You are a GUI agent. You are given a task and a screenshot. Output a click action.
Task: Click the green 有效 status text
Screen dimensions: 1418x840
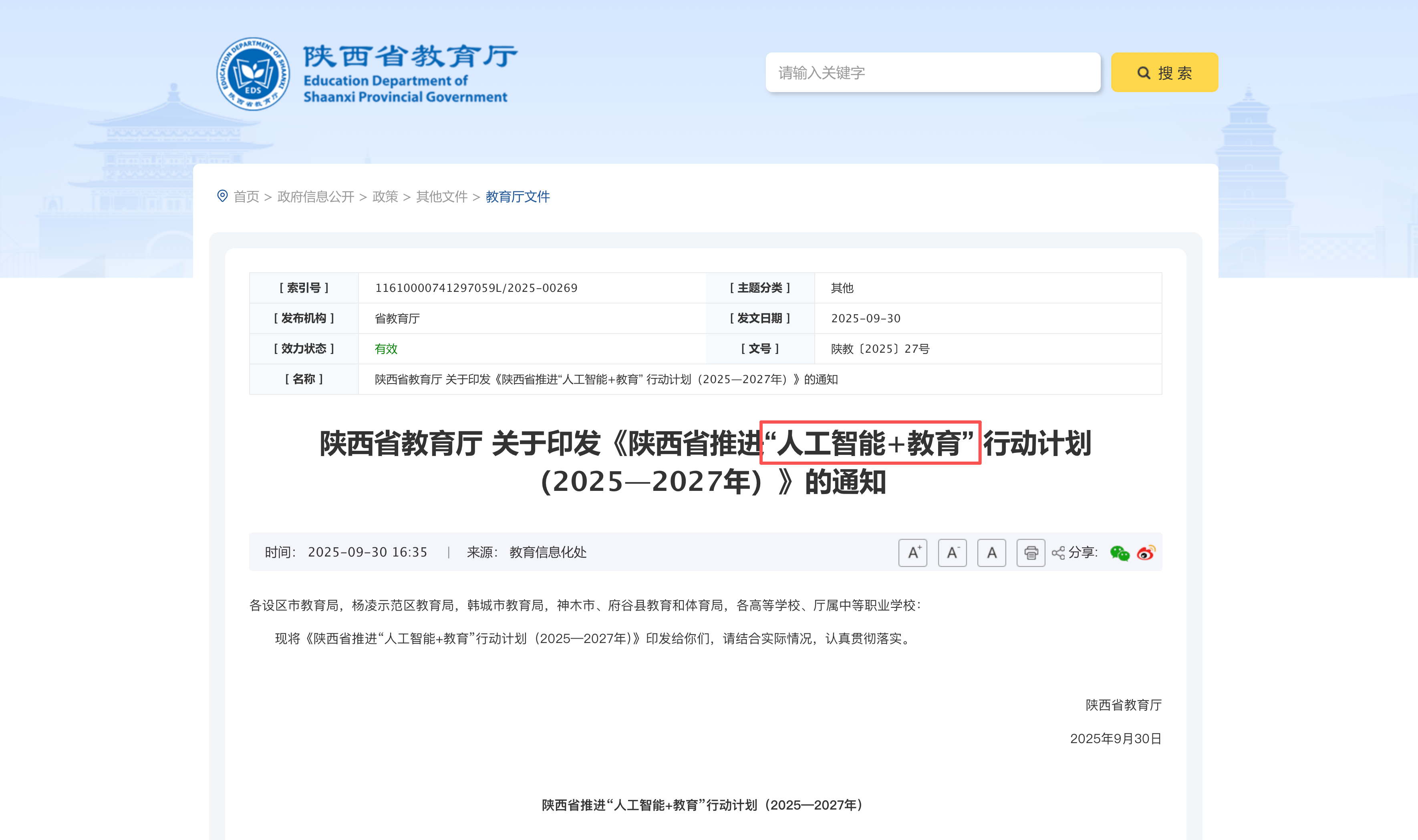(386, 349)
